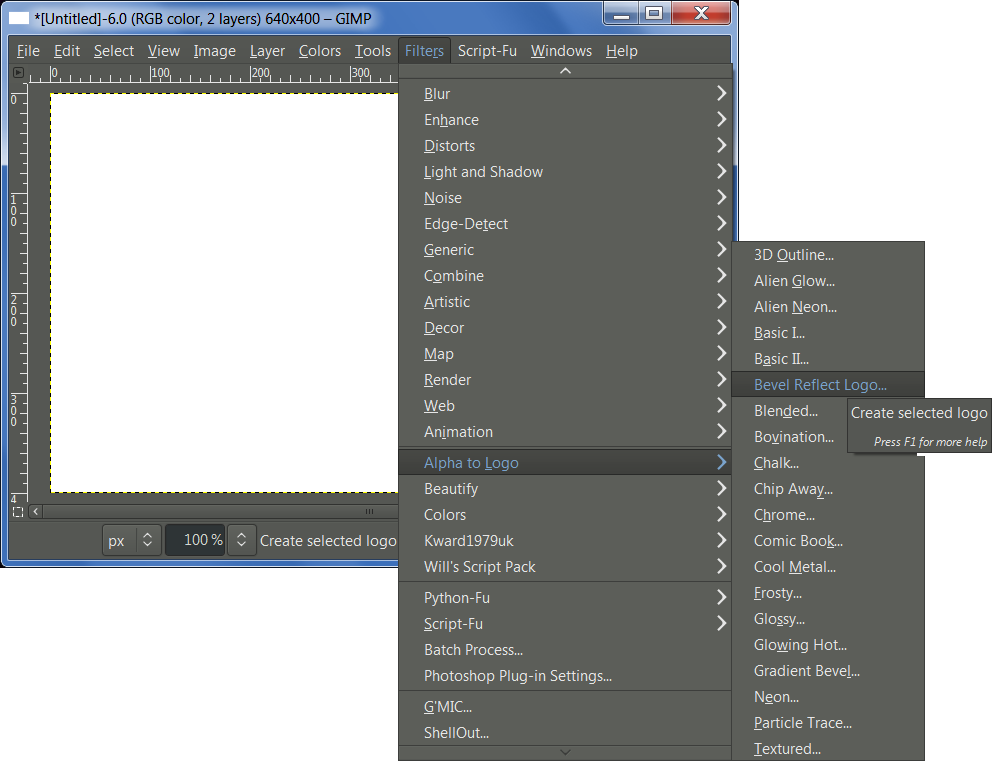Expand the Colors submenu in Filters
Image resolution: width=992 pixels, height=761 pixels.
point(565,514)
